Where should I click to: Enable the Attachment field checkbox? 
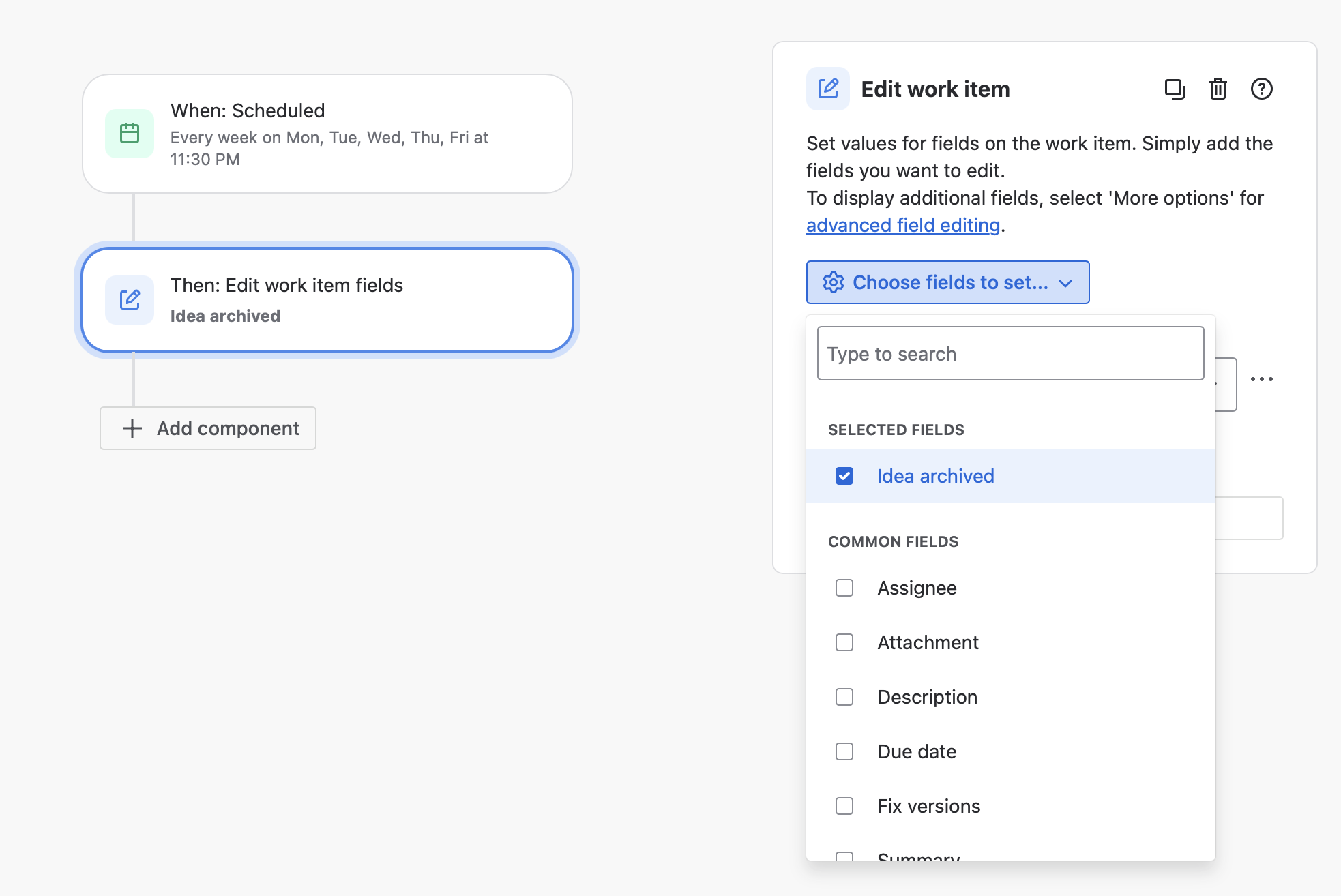coord(844,642)
